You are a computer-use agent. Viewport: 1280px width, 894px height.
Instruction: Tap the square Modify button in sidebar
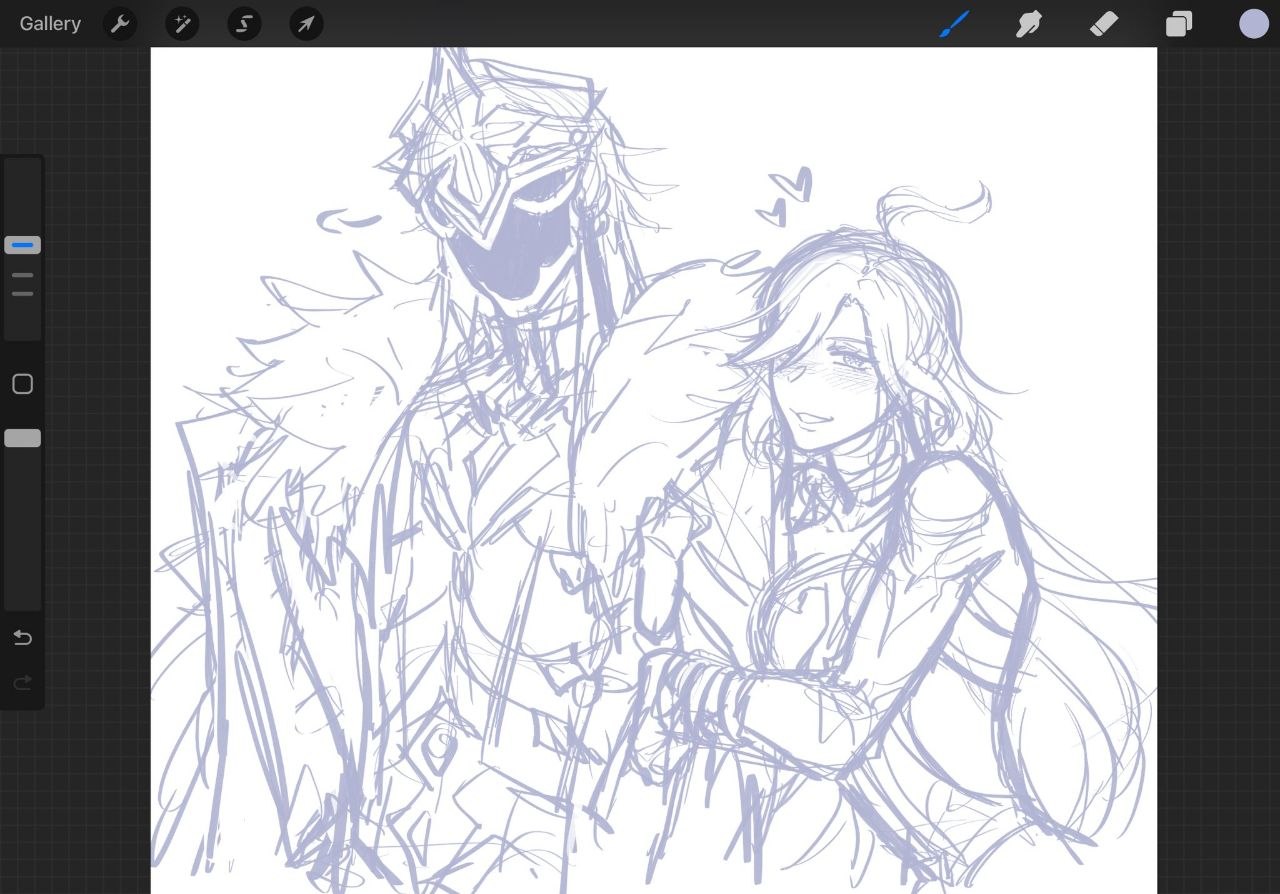(22, 384)
